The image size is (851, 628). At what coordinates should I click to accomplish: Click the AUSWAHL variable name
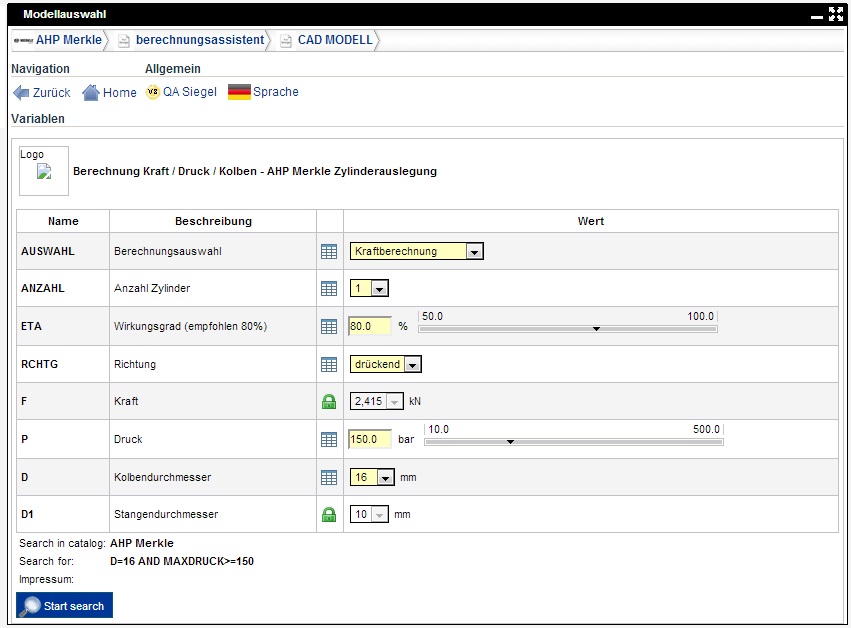point(48,251)
